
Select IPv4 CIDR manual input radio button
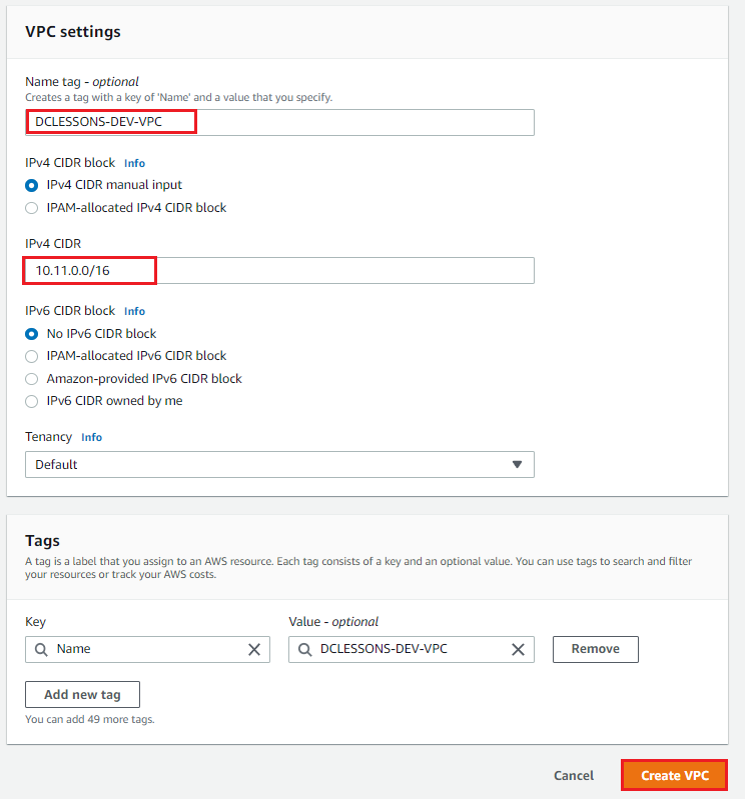(32, 186)
